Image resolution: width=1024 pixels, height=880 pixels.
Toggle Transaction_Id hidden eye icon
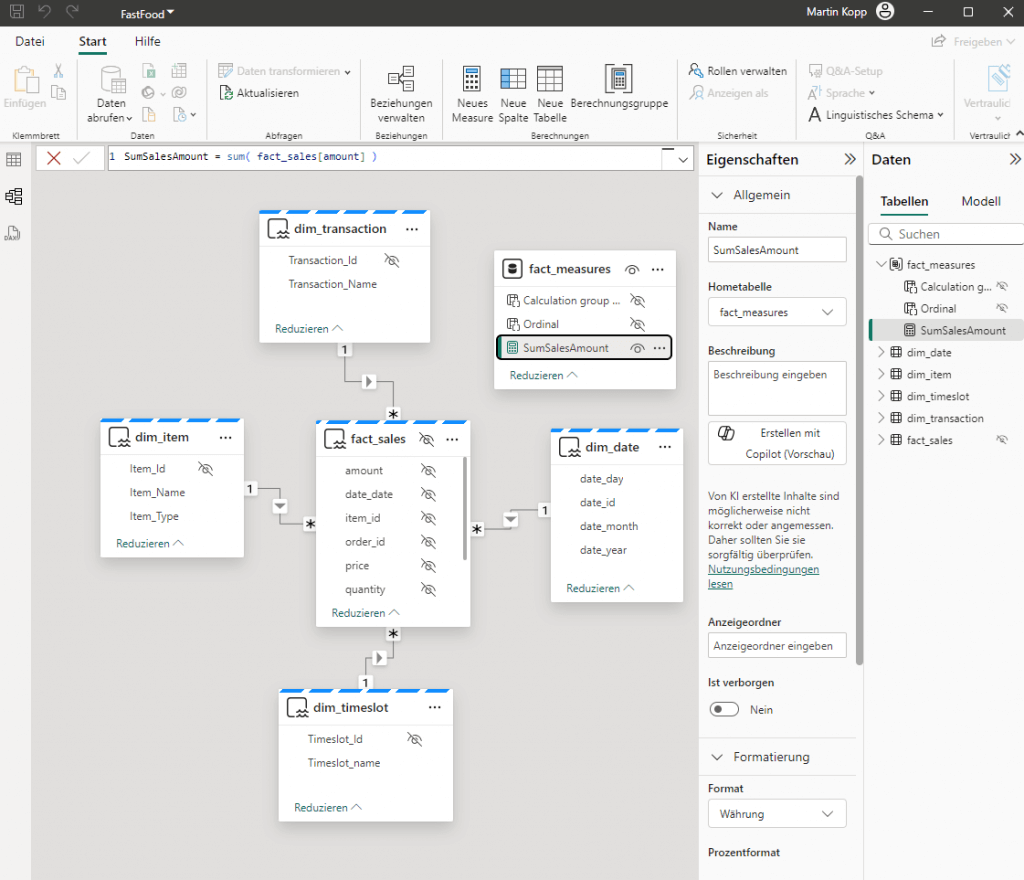(392, 260)
